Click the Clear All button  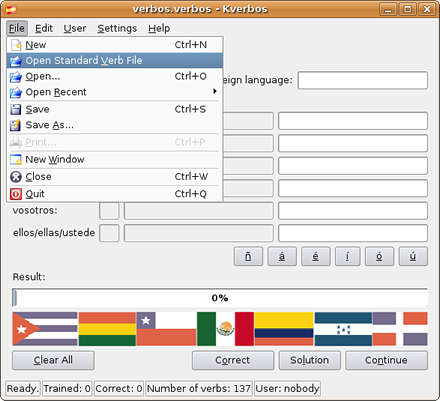point(53,360)
